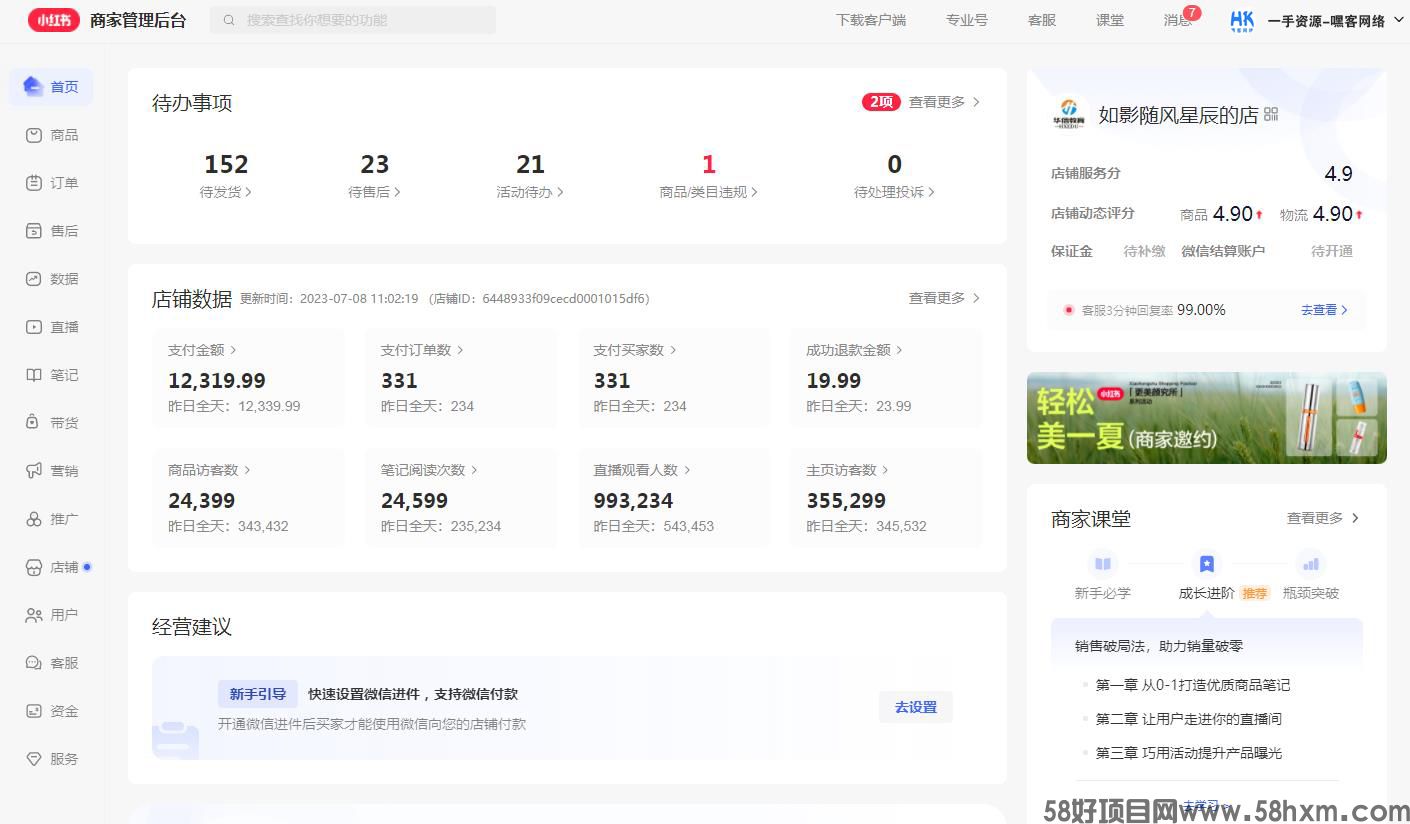
Task: Click the HK account avatar icon
Action: [1242, 21]
